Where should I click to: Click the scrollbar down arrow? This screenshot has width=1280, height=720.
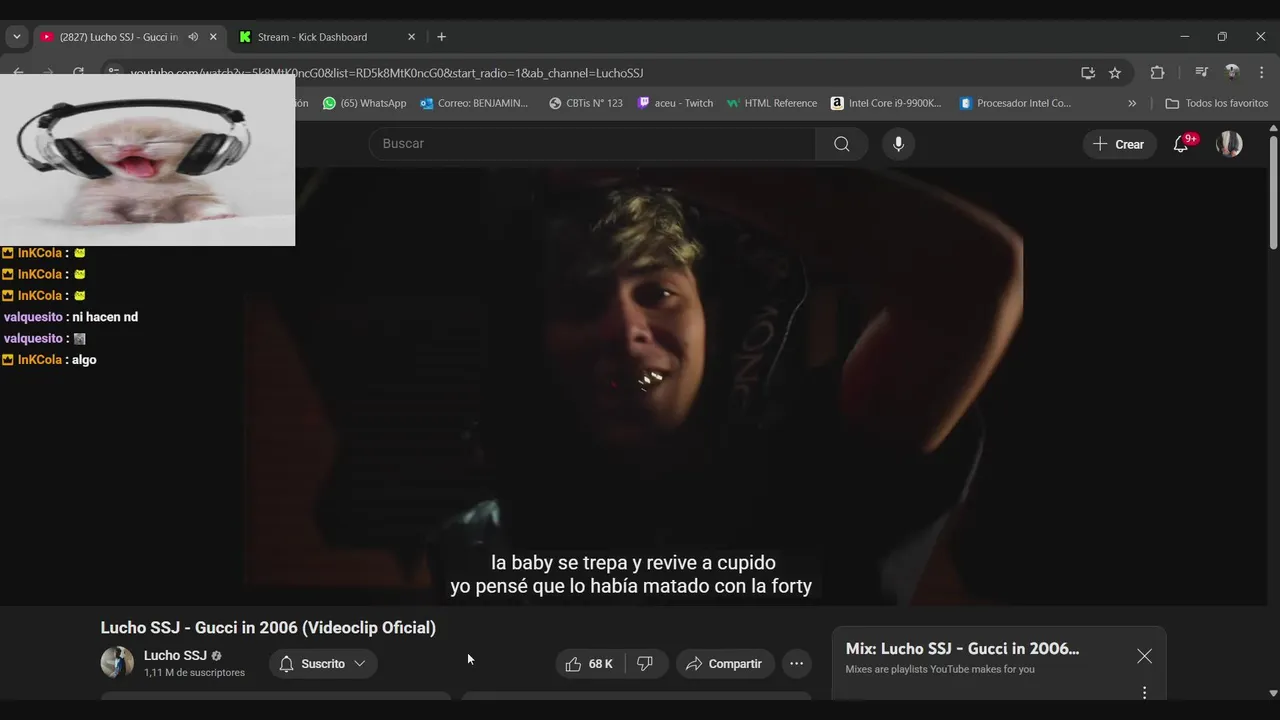point(1273,693)
